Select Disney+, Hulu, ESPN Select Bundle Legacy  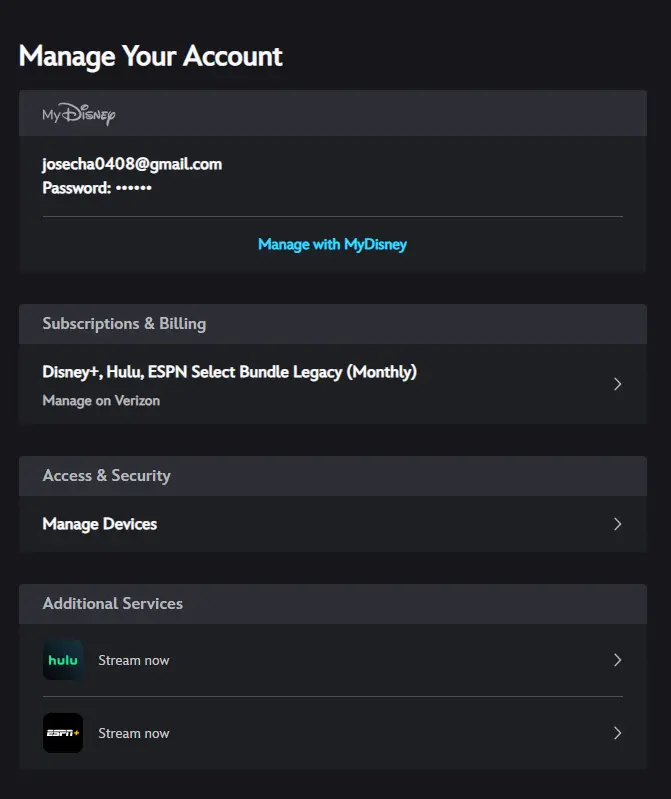[229, 372]
